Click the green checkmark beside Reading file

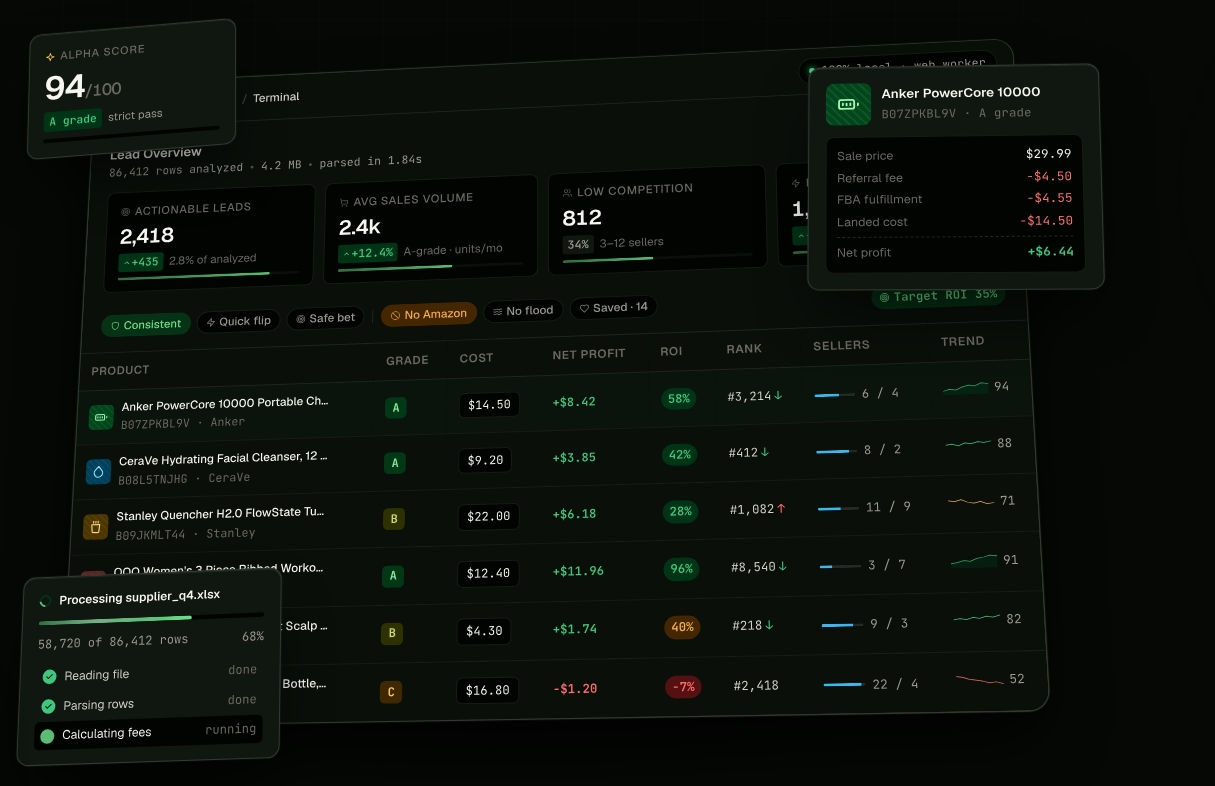click(x=49, y=677)
